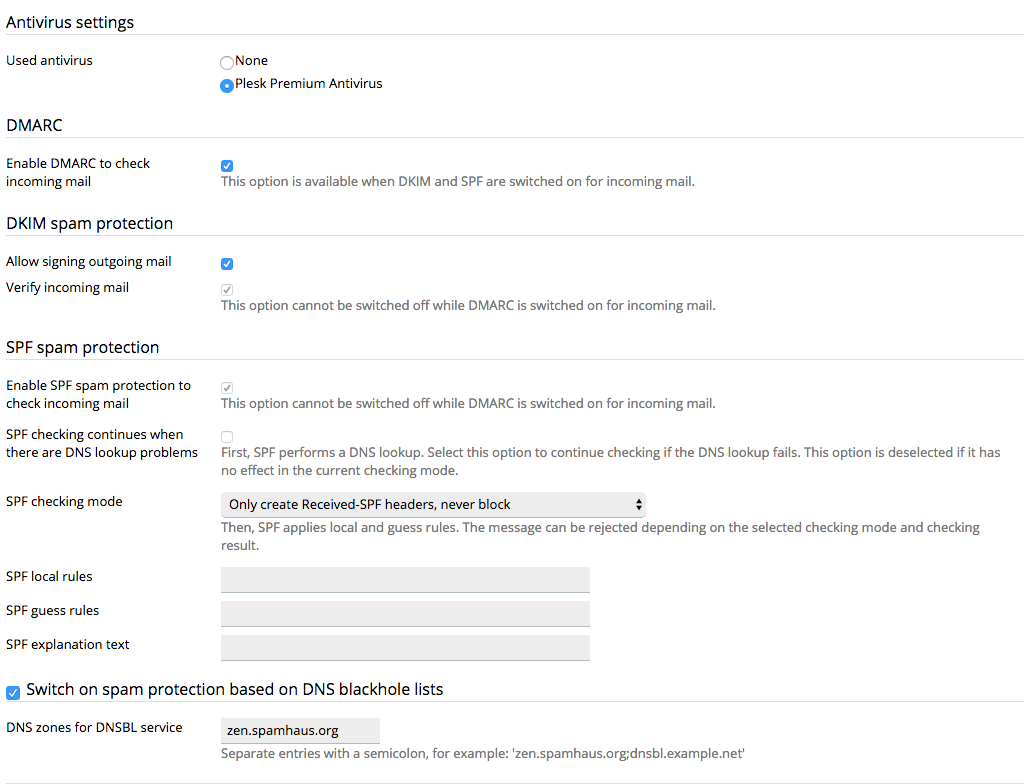Uncheck spam protection based on DNS blackhole lists

tap(13, 692)
